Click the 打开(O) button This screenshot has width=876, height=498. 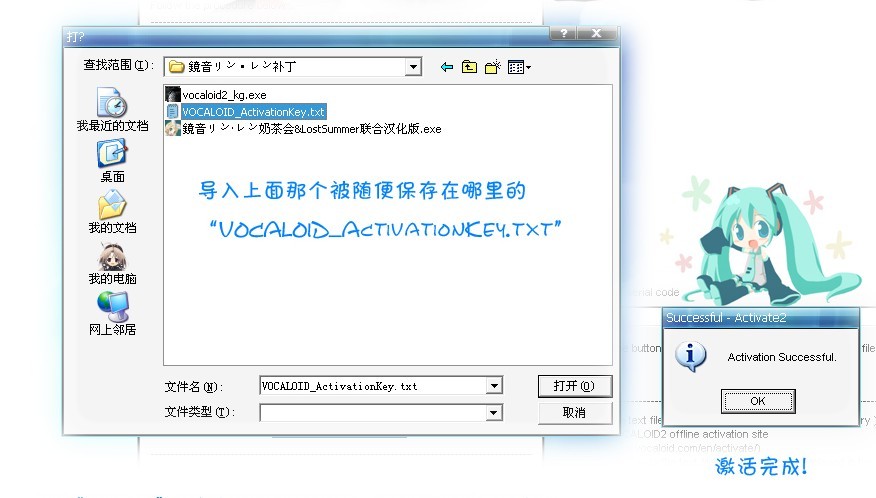click(x=575, y=386)
